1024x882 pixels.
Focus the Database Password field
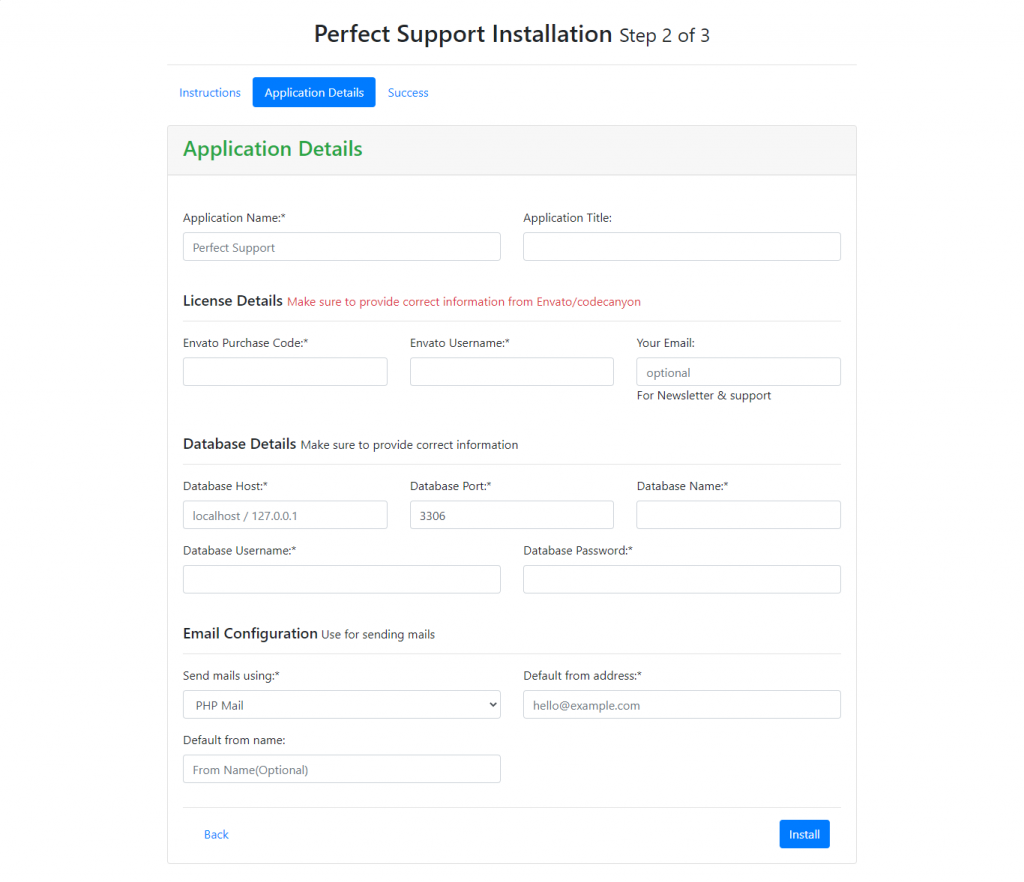pos(682,580)
